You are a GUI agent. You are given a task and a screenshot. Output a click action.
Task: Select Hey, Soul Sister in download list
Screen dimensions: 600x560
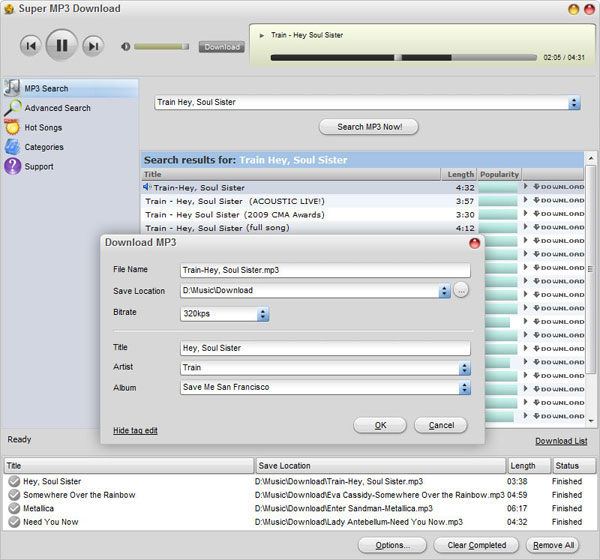[299, 482]
